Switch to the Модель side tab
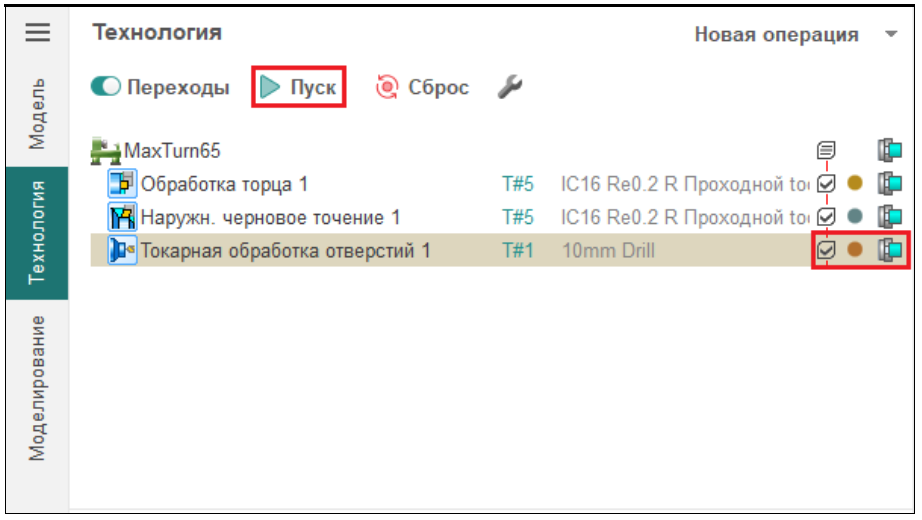Screen dimensions: 922x520 tap(37, 113)
